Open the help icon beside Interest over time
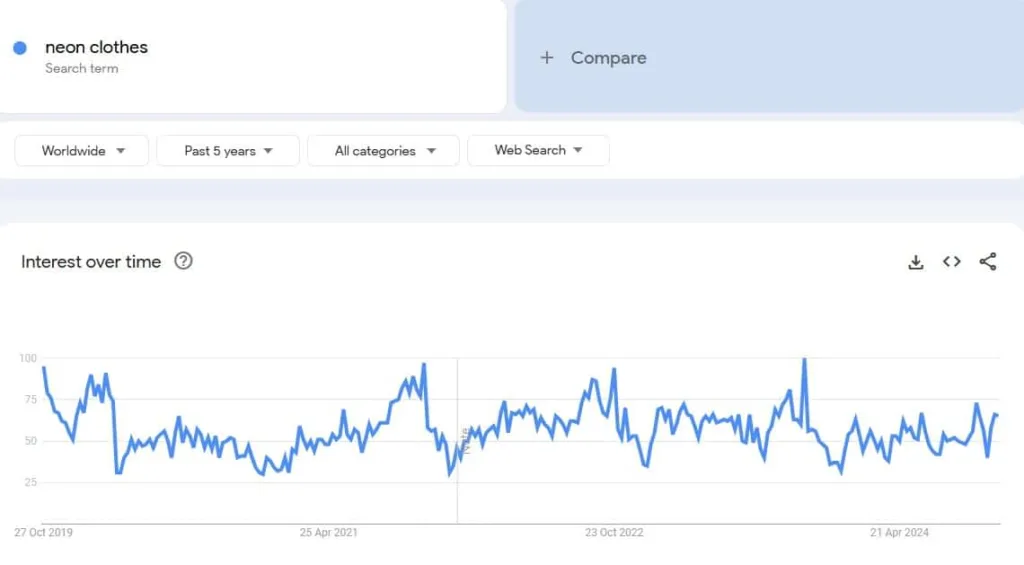 (x=183, y=261)
